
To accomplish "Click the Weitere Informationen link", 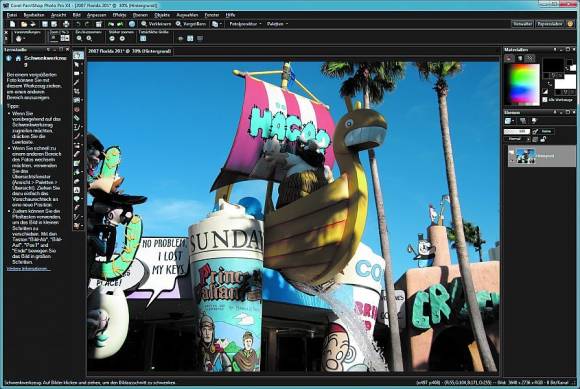I will (x=28, y=269).
